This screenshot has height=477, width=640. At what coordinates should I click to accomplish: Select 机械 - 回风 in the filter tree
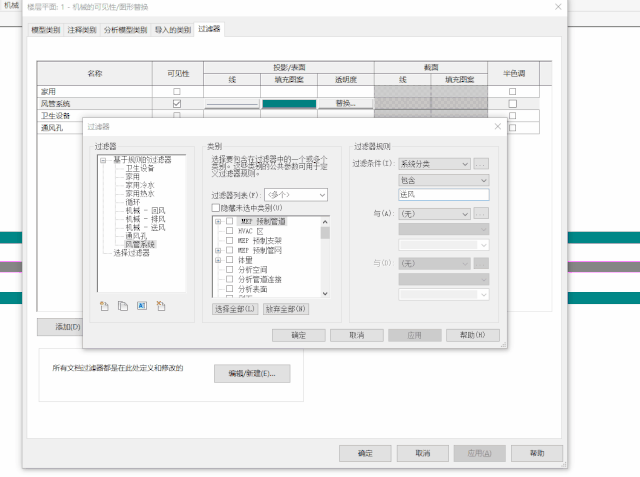coord(145,211)
